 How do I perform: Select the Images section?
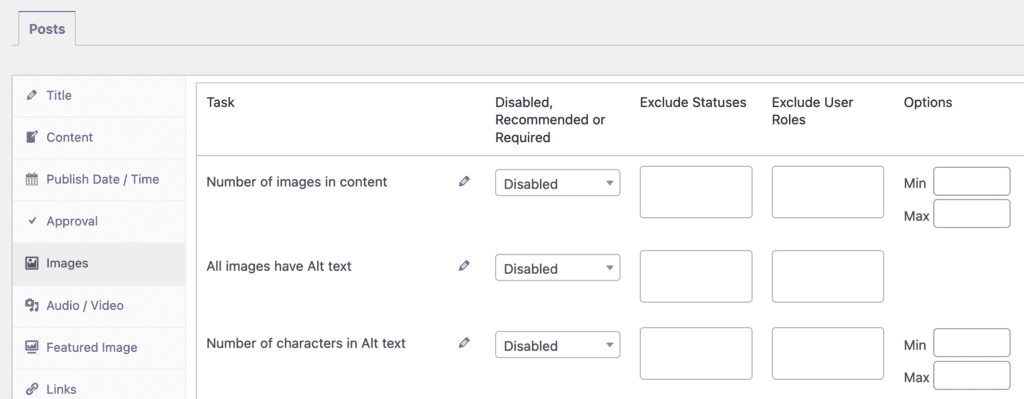click(x=99, y=264)
